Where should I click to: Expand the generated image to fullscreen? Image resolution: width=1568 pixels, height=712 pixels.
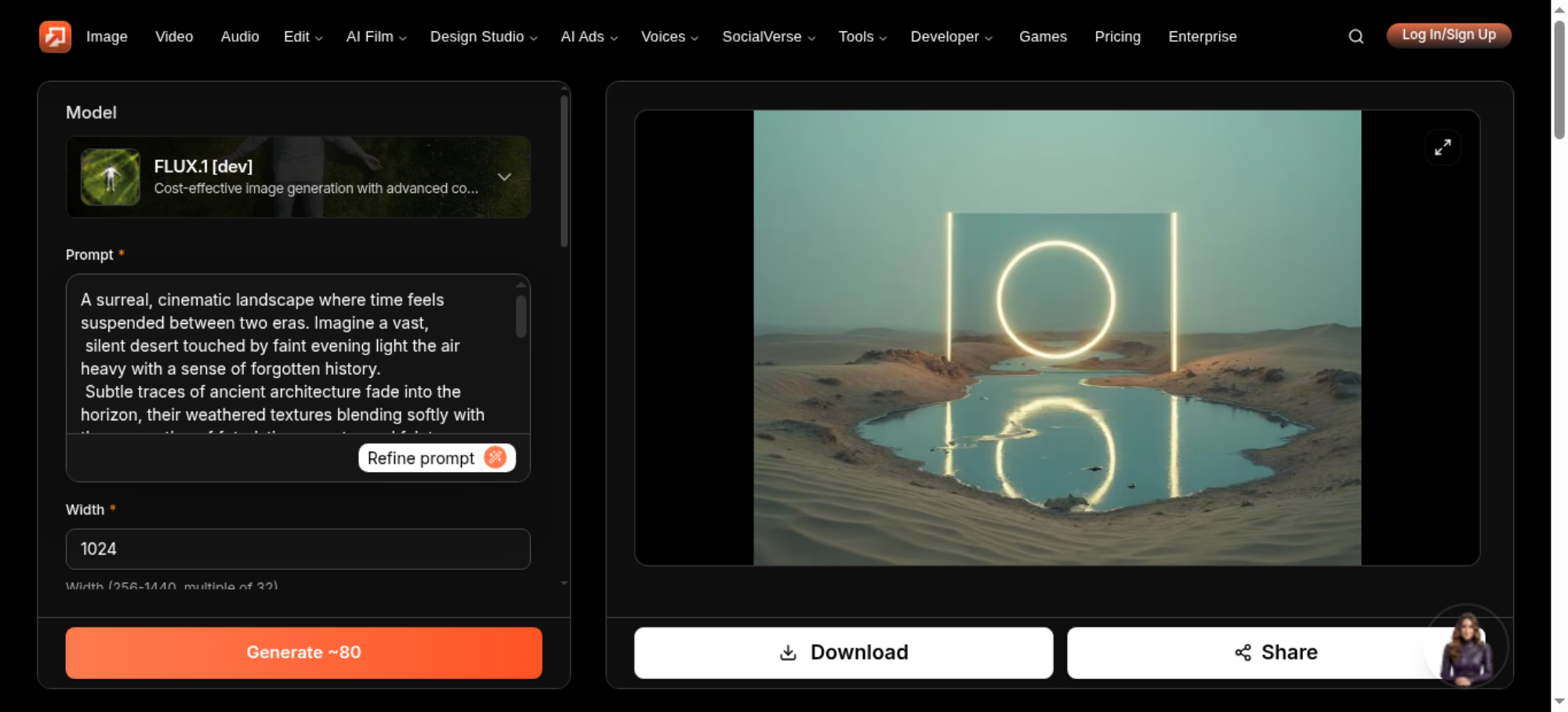pyautogui.click(x=1443, y=147)
